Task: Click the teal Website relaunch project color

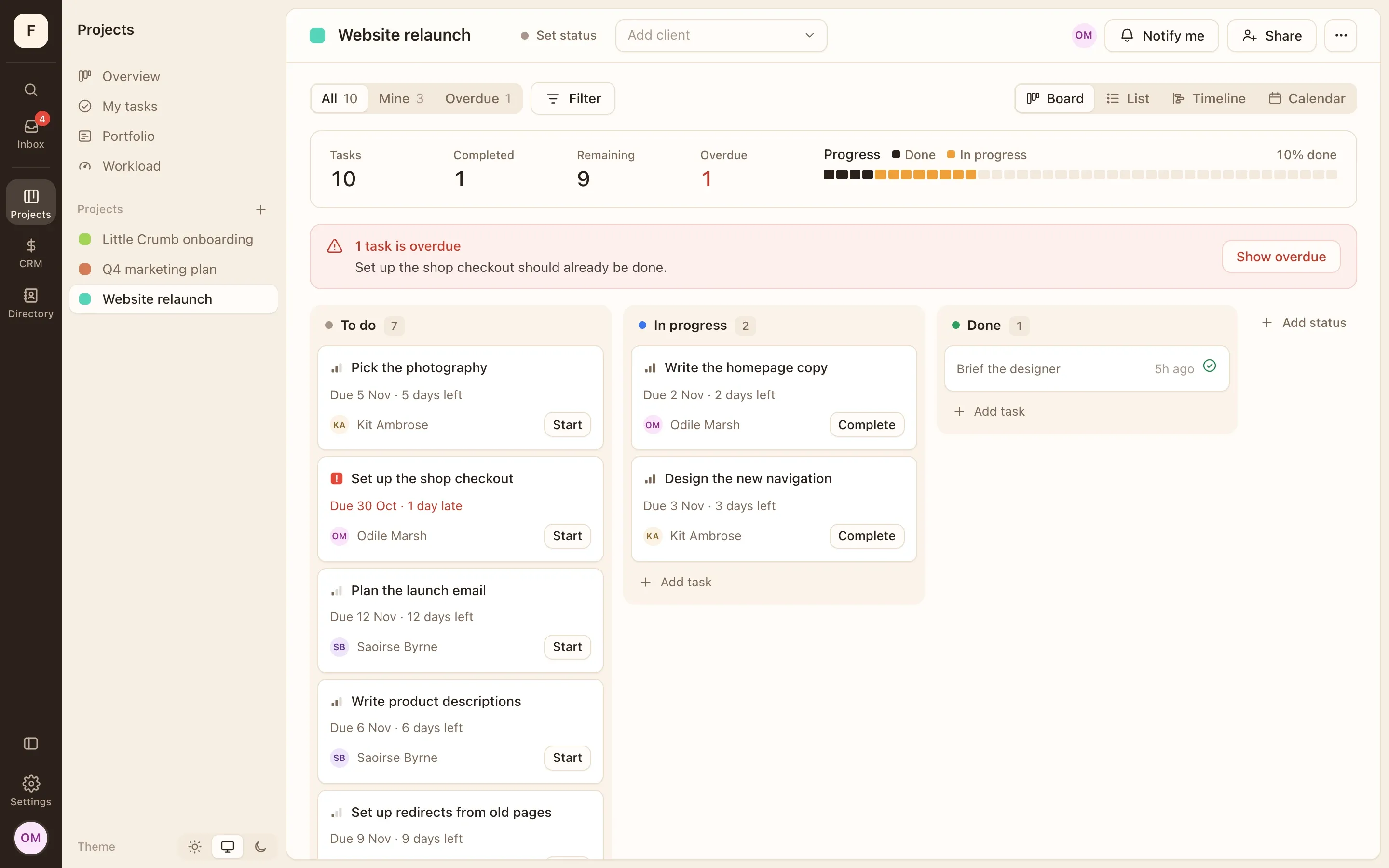Action: coord(317,36)
